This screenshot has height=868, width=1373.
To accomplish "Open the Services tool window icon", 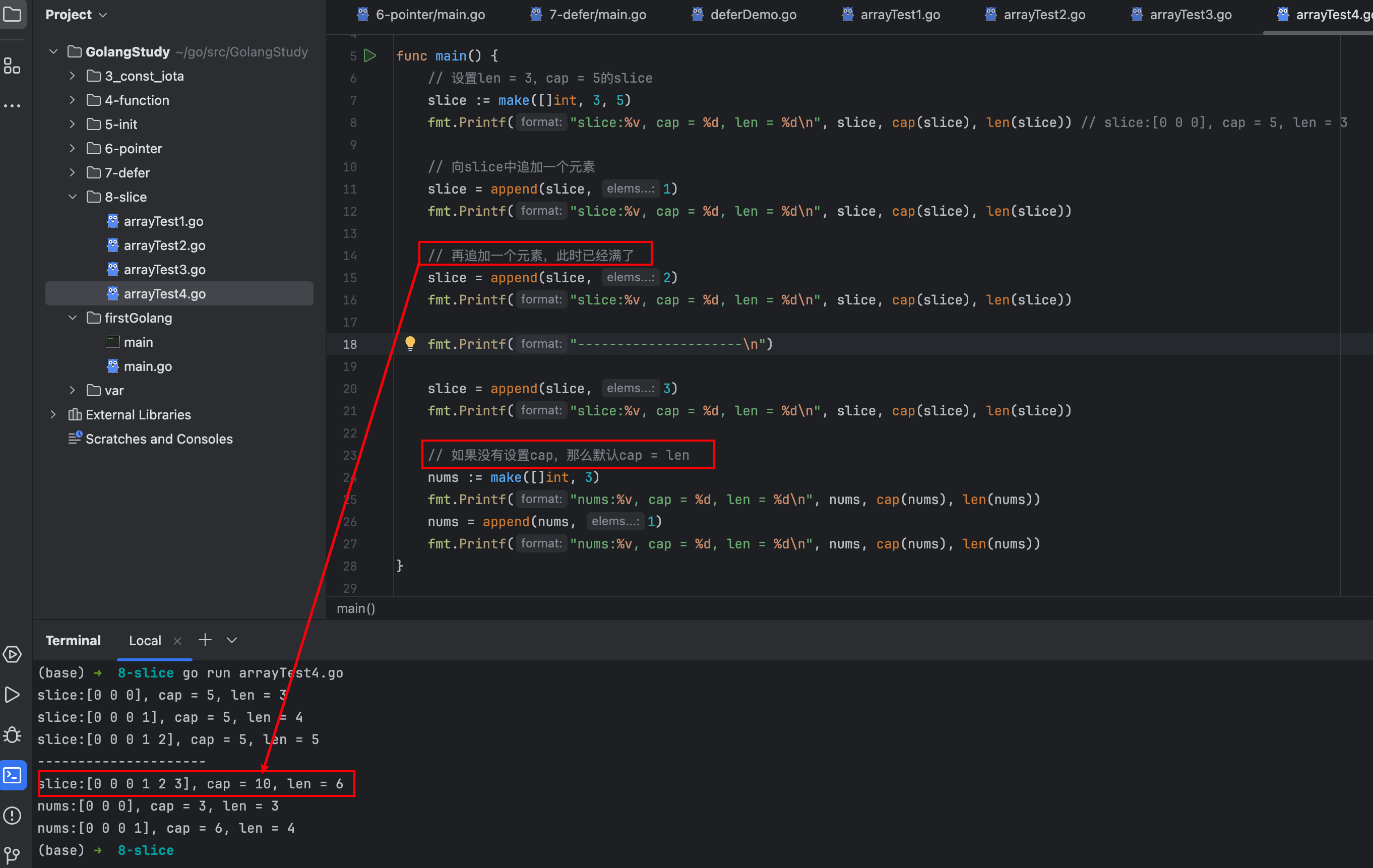I will tap(13, 654).
